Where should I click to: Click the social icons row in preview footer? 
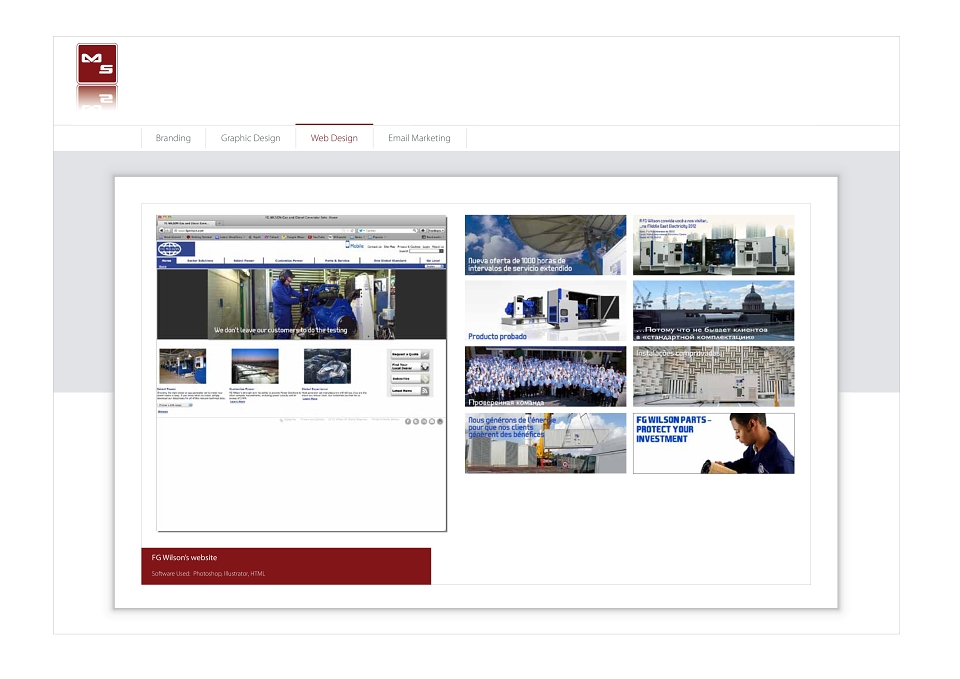click(424, 421)
